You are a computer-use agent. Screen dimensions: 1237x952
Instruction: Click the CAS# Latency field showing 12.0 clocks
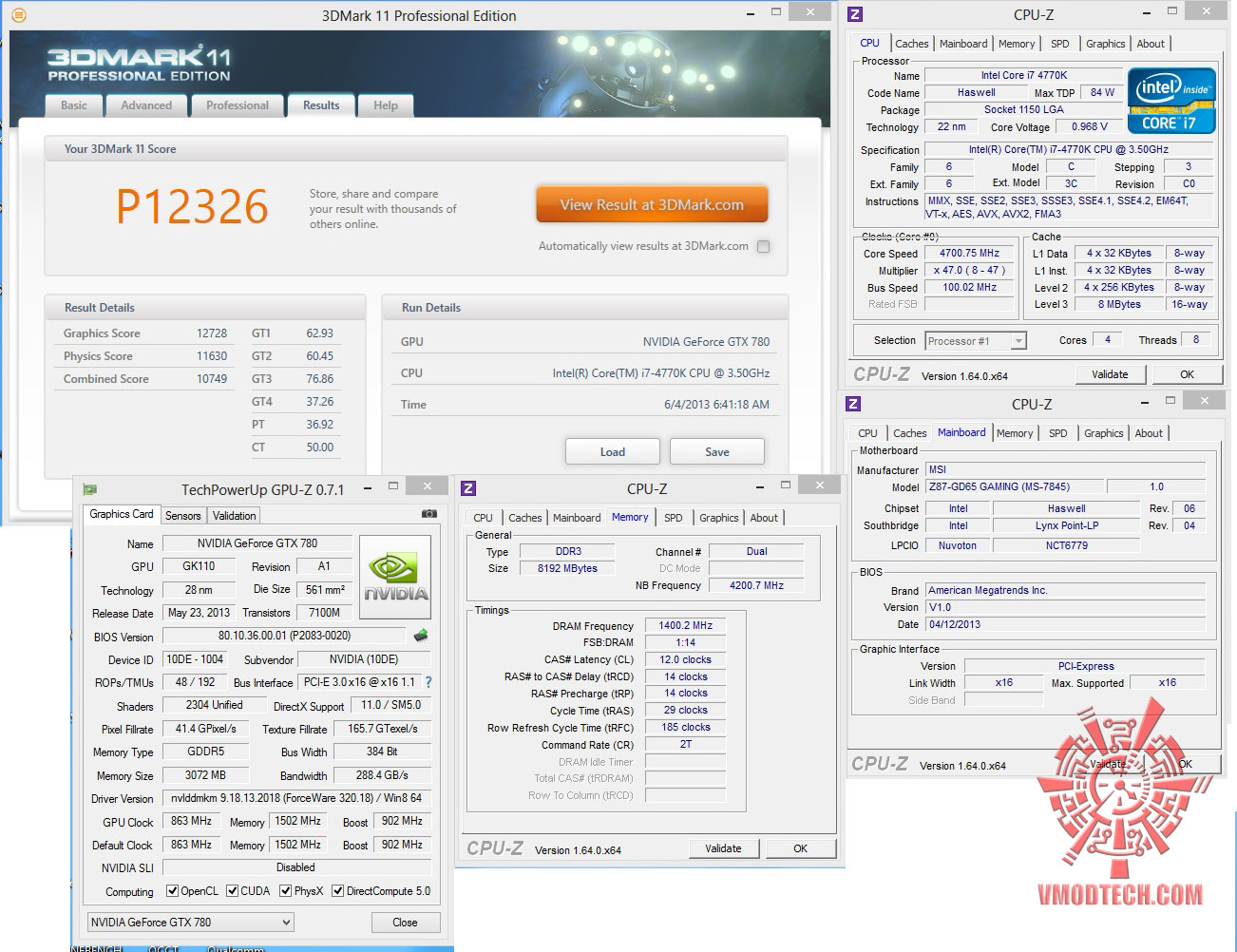point(685,659)
